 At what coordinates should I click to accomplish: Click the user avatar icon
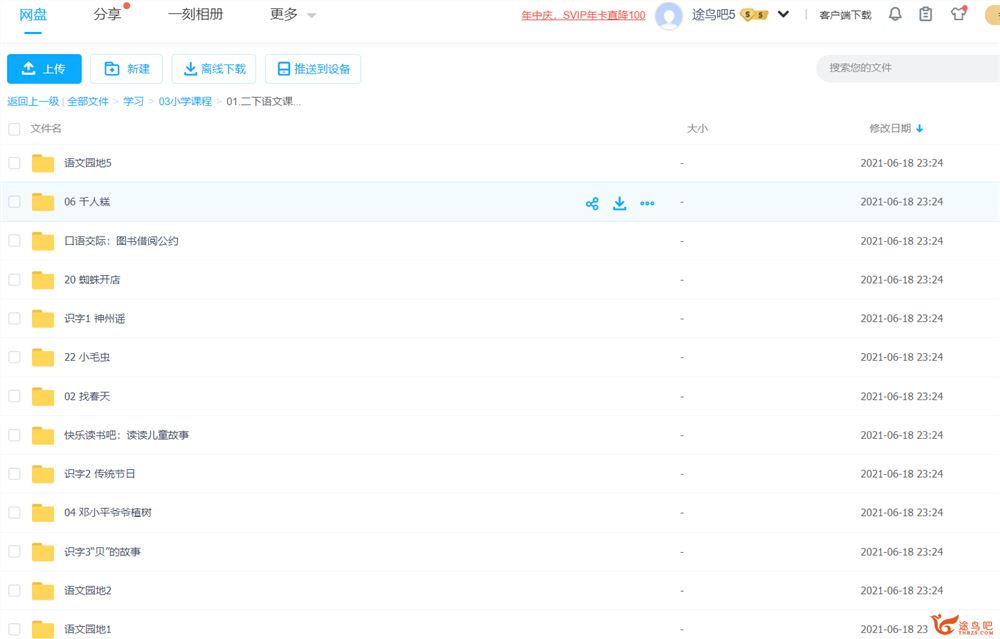coord(669,15)
